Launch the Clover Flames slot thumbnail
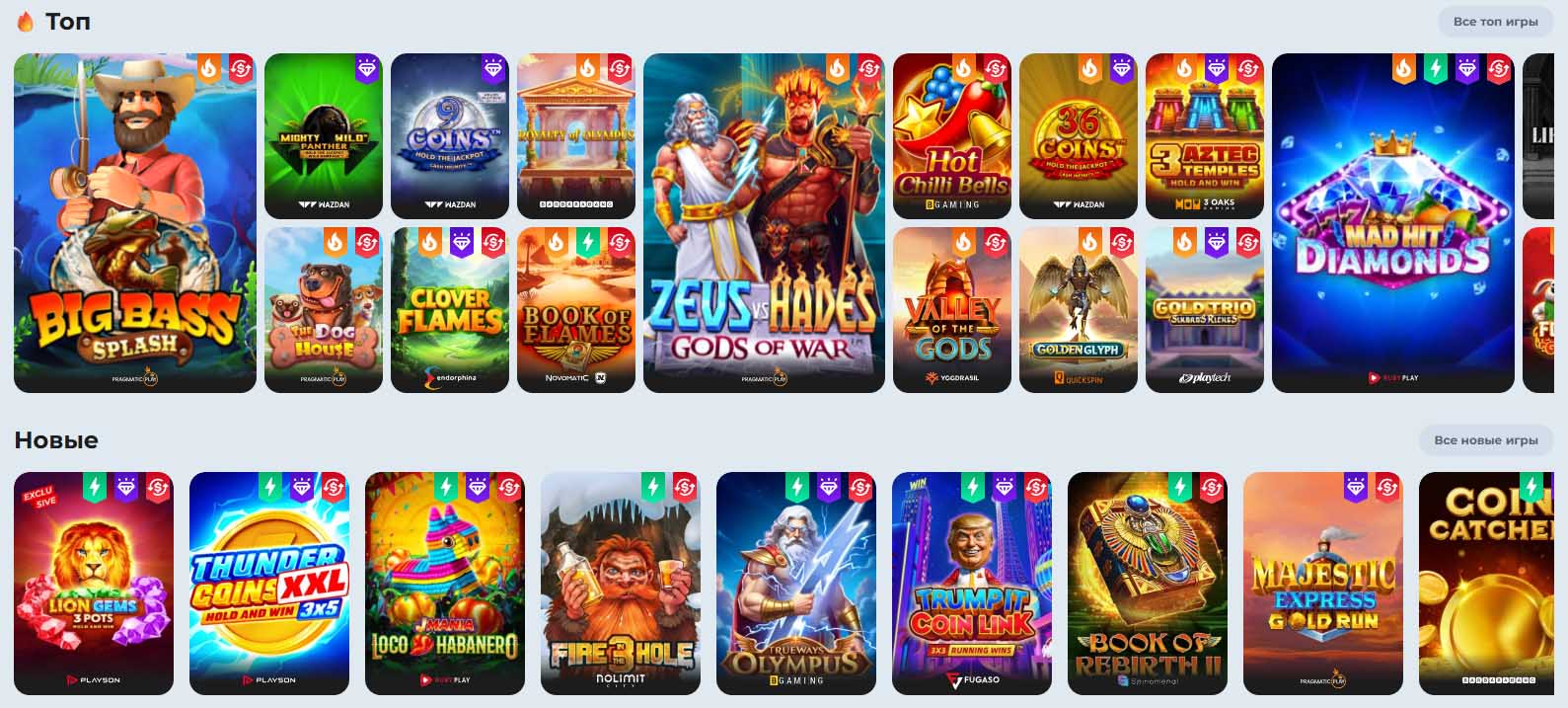This screenshot has width=1568, height=708. pyautogui.click(x=450, y=310)
